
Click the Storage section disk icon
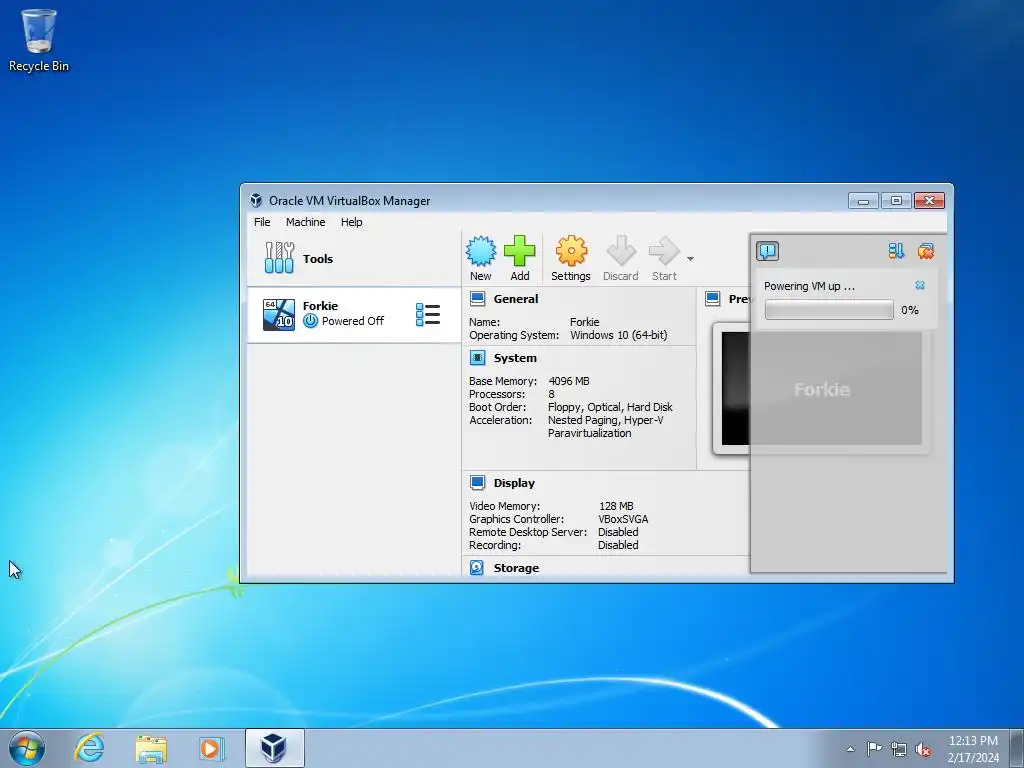[x=477, y=568]
